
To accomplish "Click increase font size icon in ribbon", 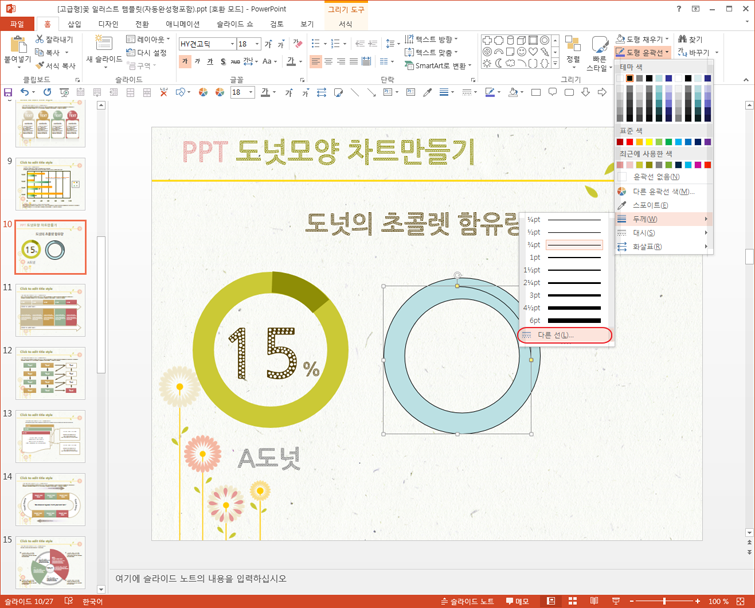I will (268, 44).
